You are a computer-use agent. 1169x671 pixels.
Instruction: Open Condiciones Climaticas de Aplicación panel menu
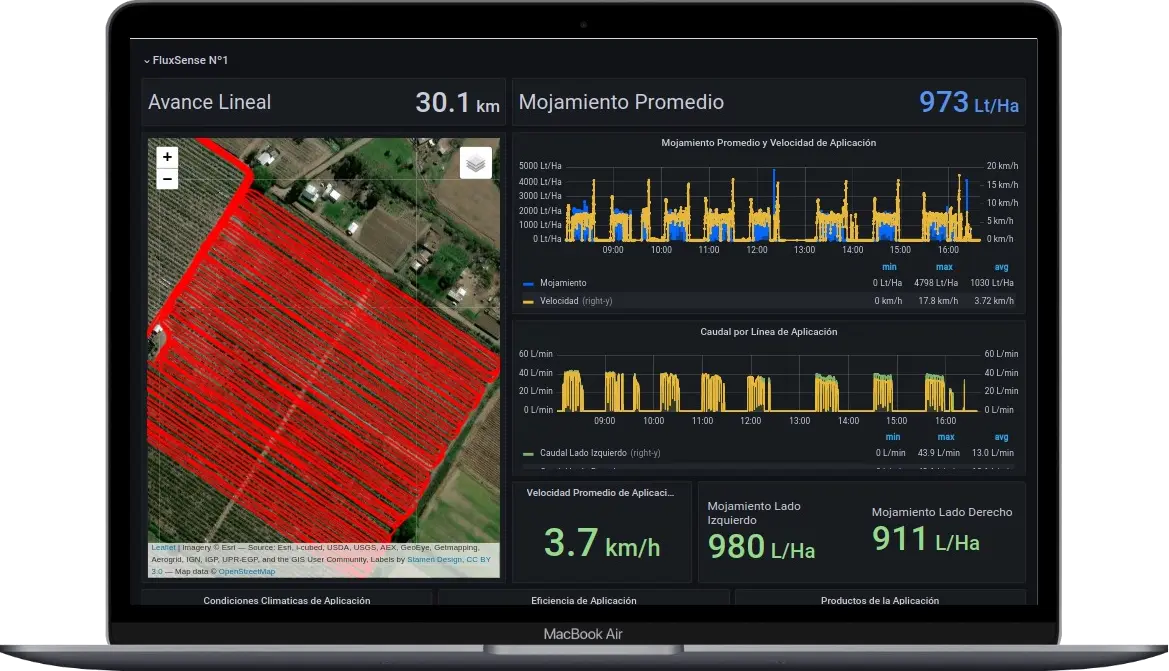tap(287, 600)
